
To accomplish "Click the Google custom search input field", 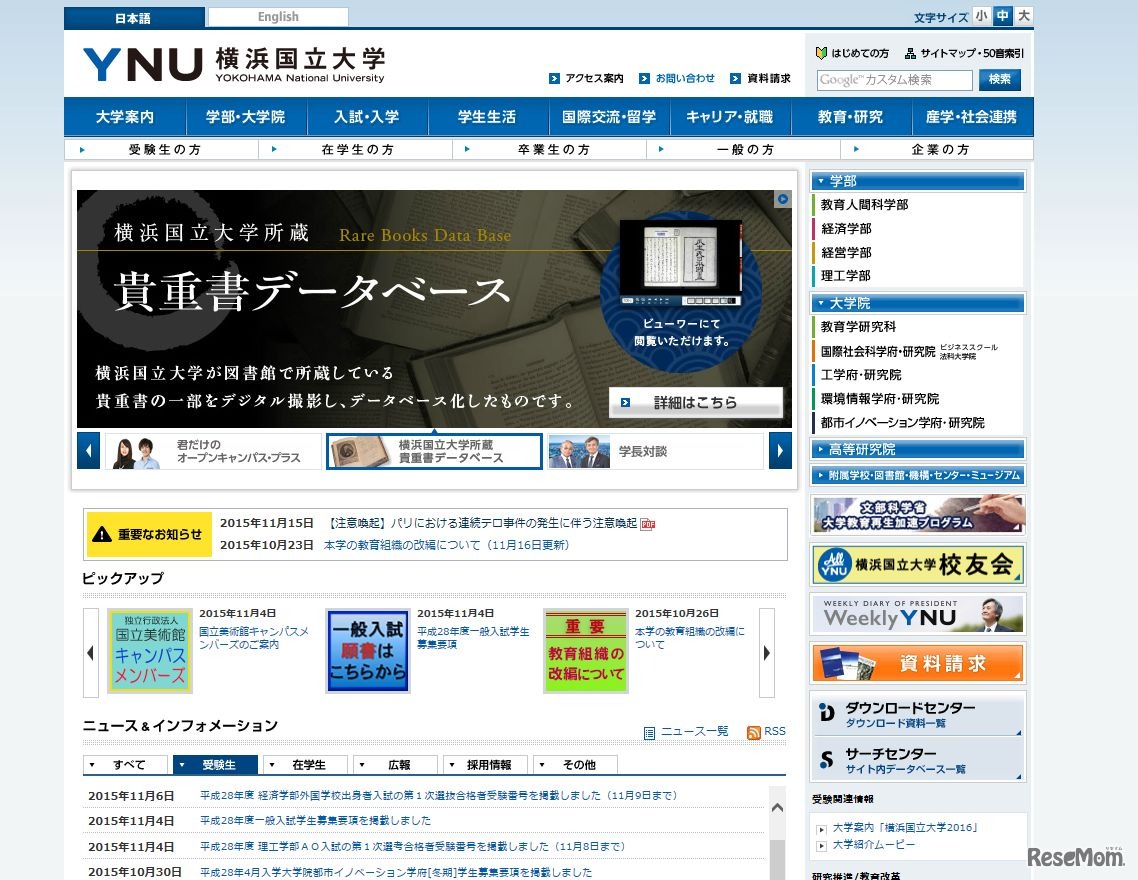I will click(x=894, y=80).
